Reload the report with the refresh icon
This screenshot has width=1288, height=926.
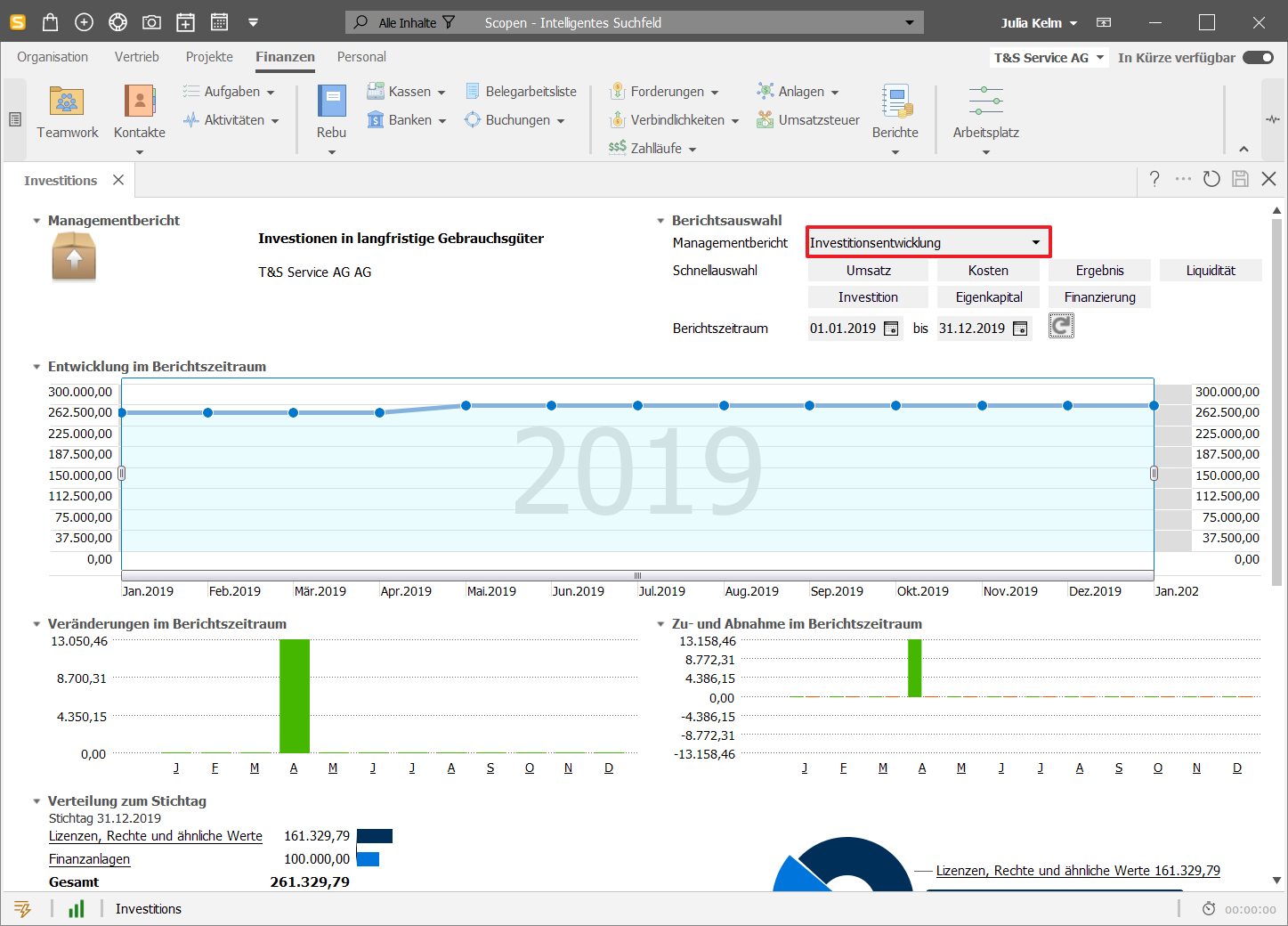click(1211, 179)
